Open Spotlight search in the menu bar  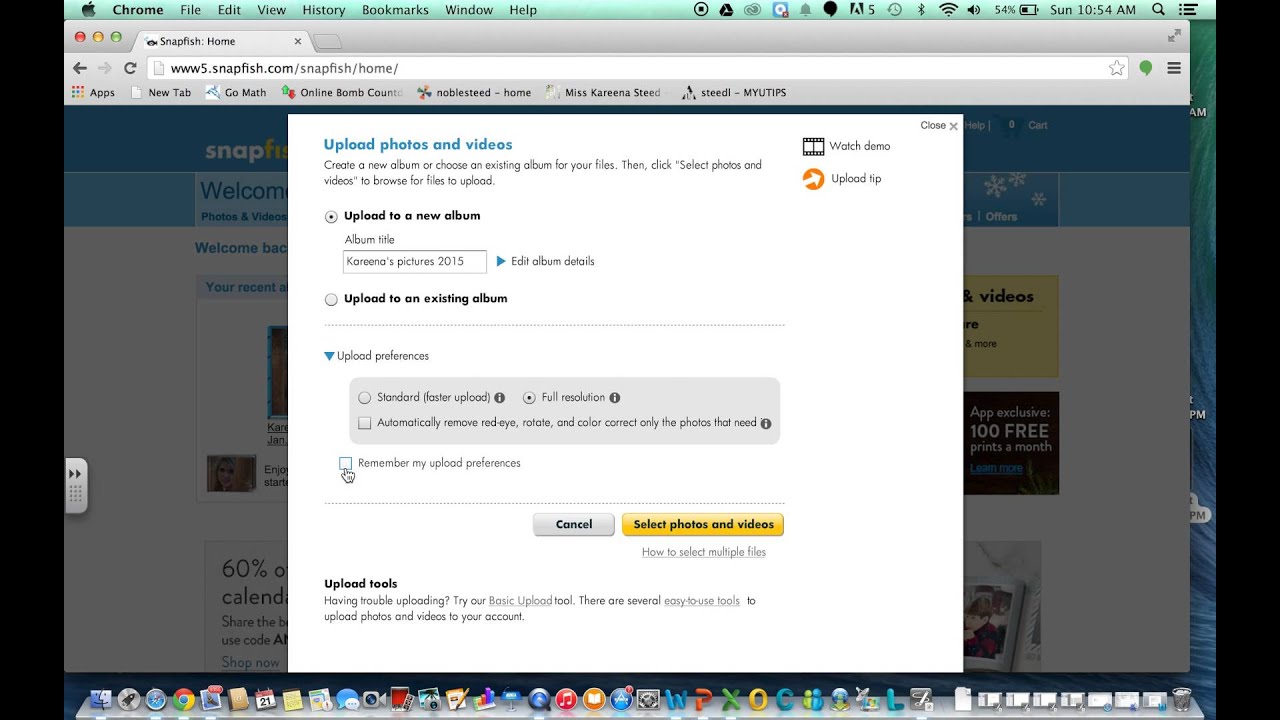[x=1158, y=10]
